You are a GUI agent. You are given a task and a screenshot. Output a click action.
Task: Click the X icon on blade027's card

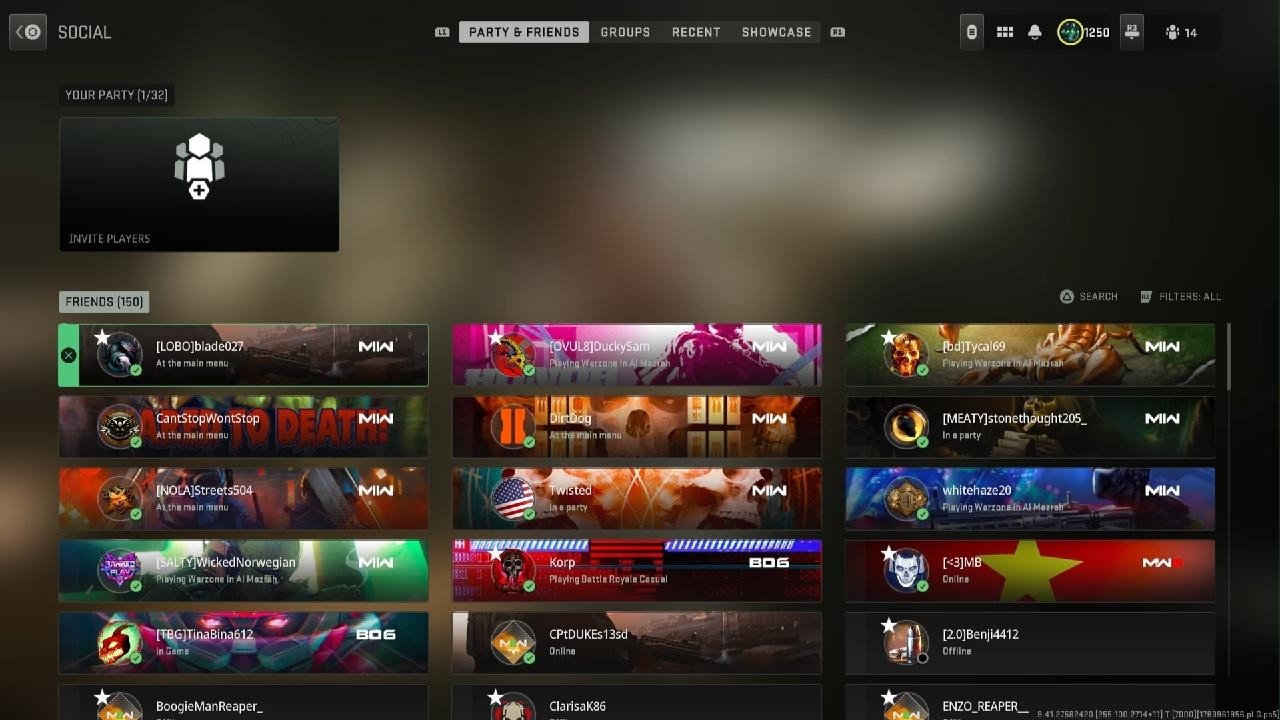coord(68,355)
